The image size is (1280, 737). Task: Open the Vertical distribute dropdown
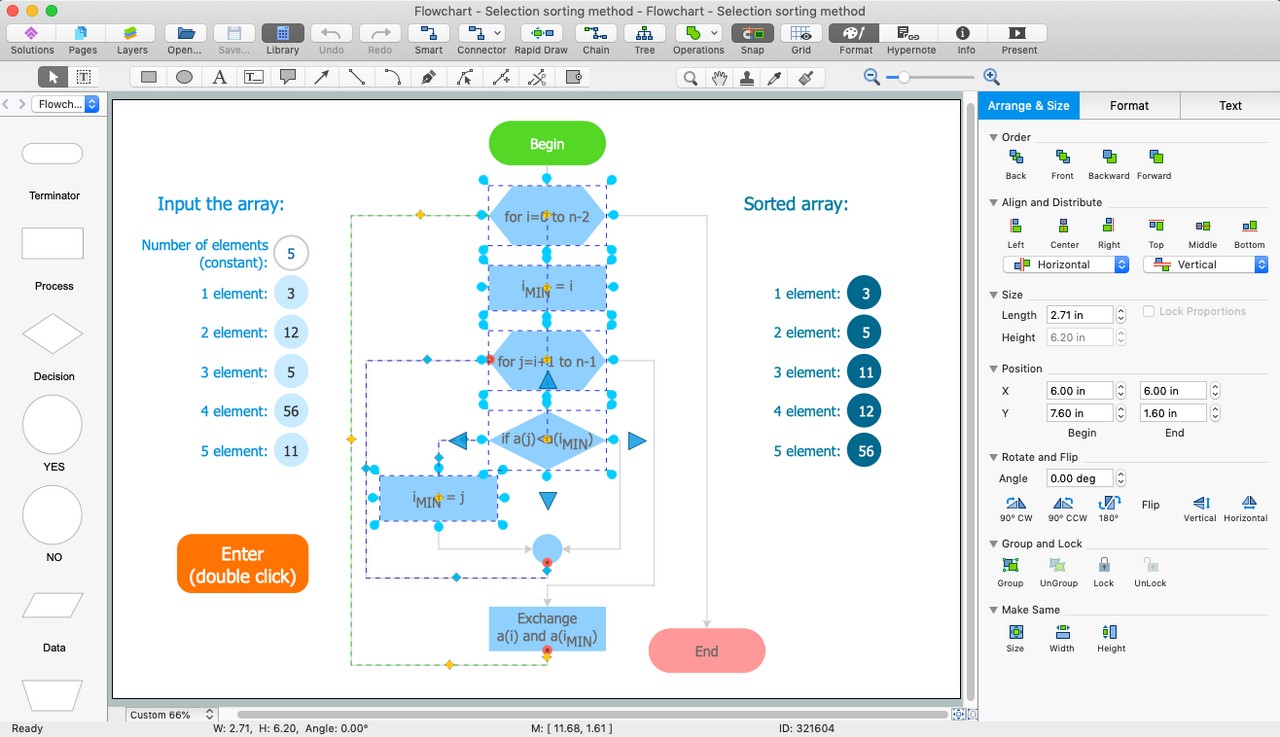click(x=1205, y=265)
